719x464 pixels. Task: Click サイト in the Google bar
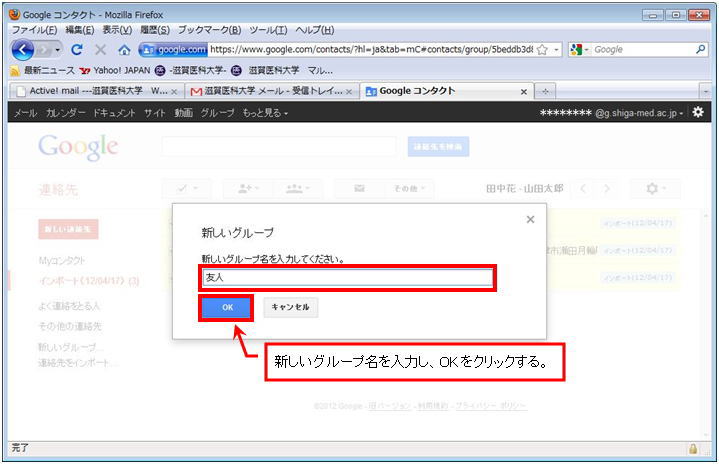(x=155, y=113)
